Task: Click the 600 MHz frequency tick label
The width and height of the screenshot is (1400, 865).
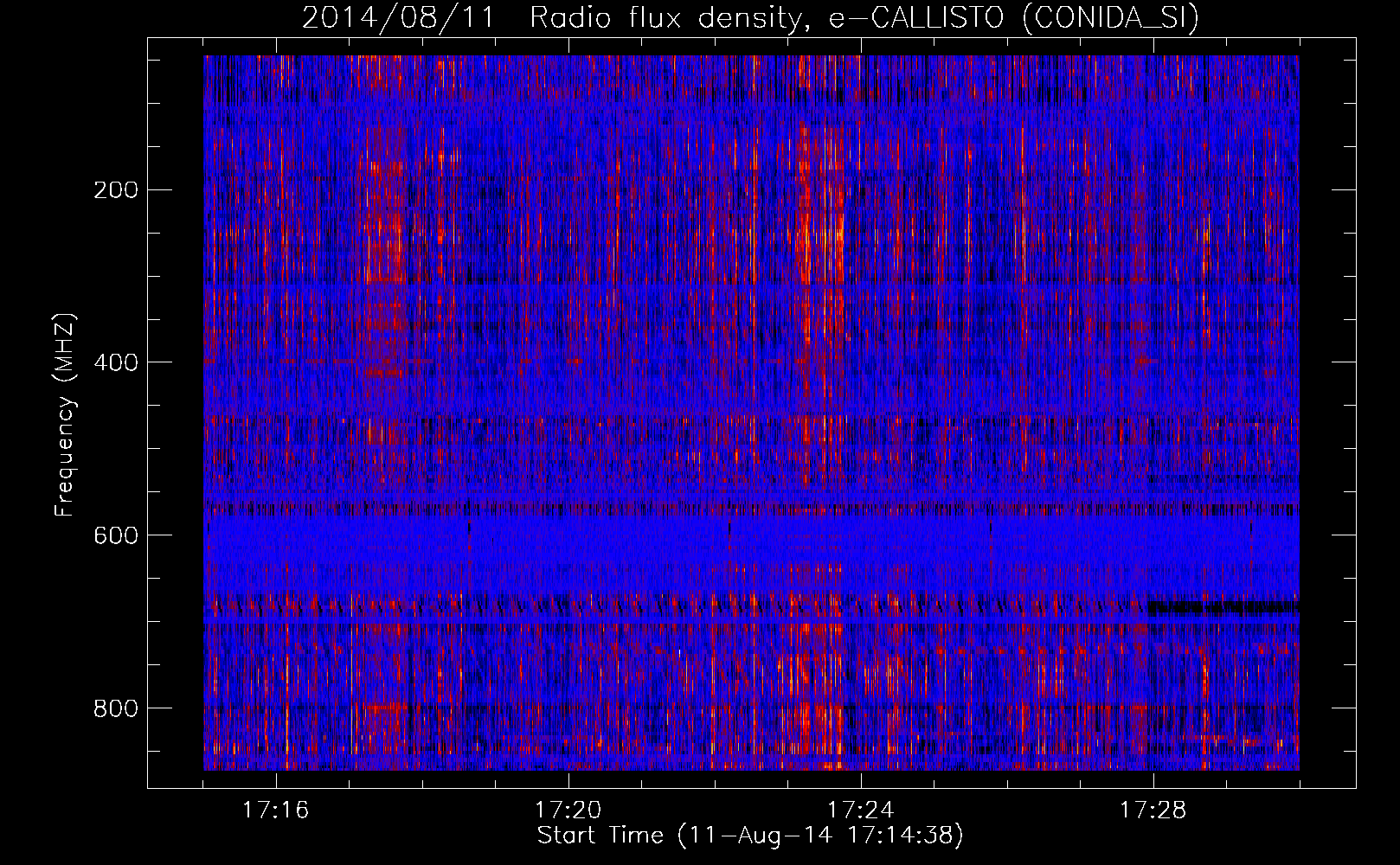Action: 115,535
